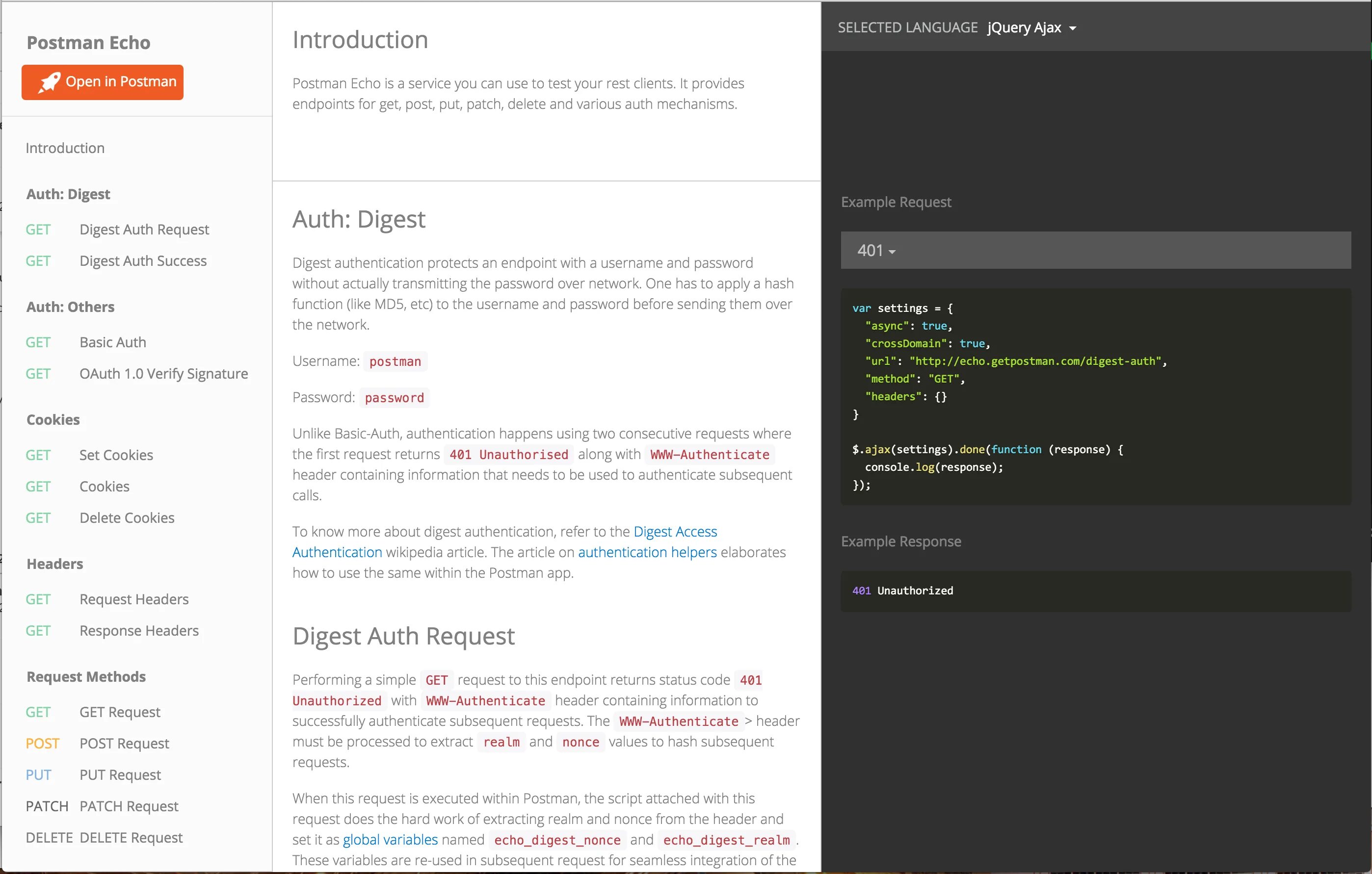This screenshot has width=1372, height=874.
Task: Go to Introduction in the sidebar
Action: pyautogui.click(x=65, y=148)
